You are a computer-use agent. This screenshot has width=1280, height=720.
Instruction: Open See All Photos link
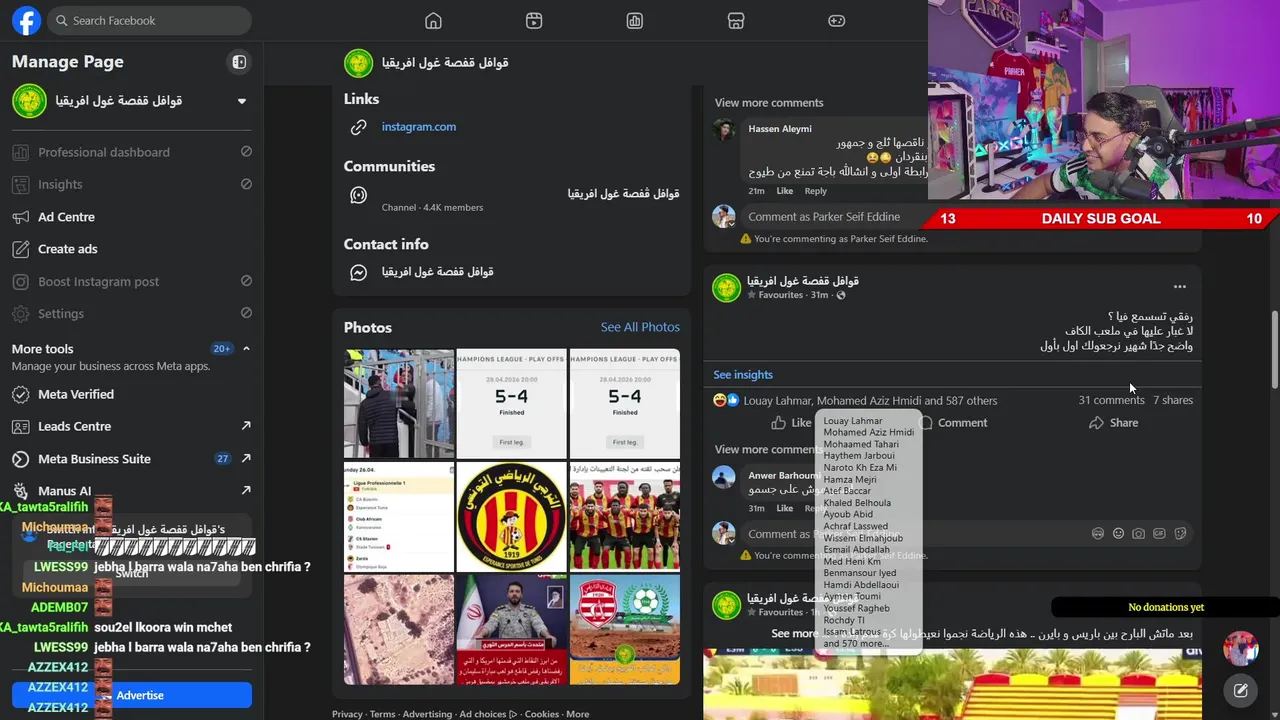(640, 327)
